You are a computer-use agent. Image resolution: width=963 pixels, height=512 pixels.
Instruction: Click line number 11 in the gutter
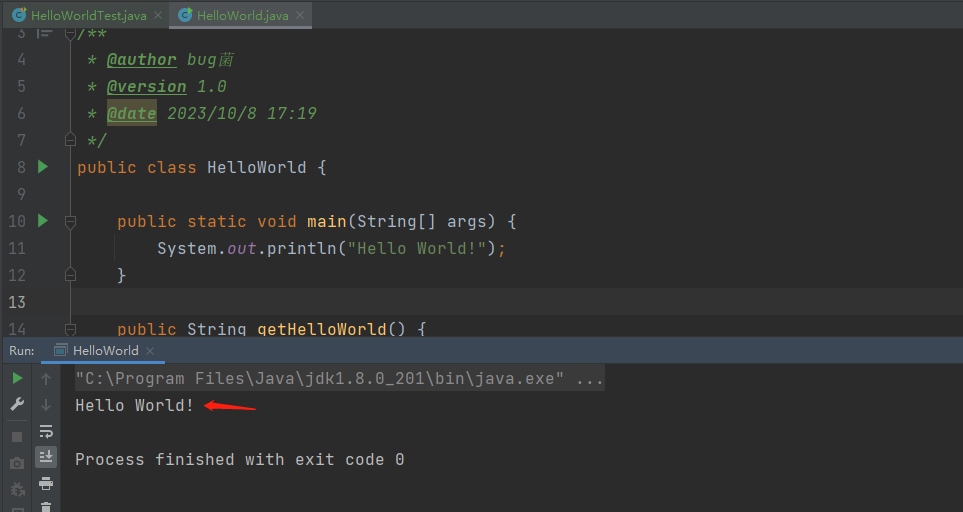click(x=17, y=249)
